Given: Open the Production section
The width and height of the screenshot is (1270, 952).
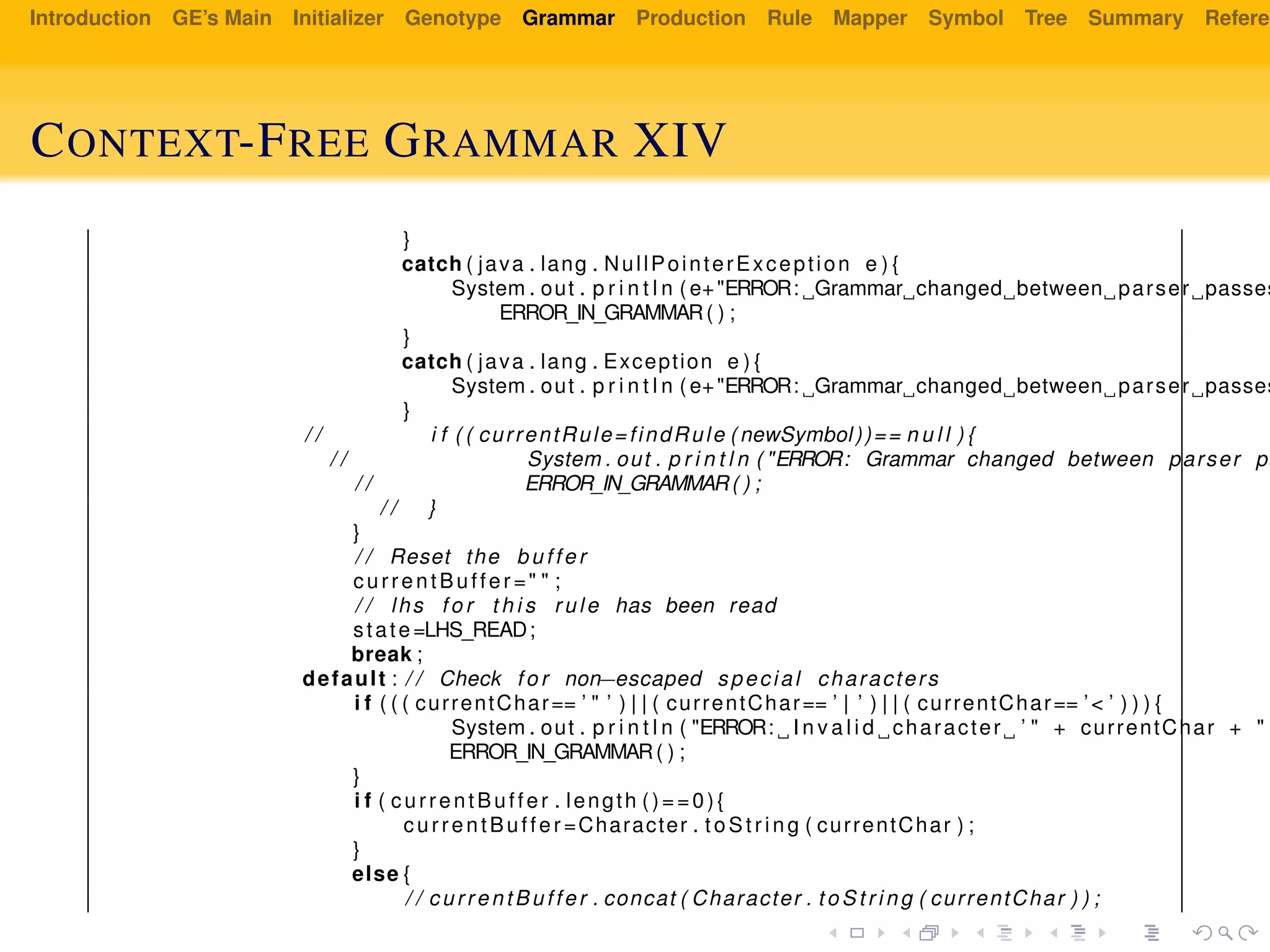Looking at the screenshot, I should pos(691,18).
